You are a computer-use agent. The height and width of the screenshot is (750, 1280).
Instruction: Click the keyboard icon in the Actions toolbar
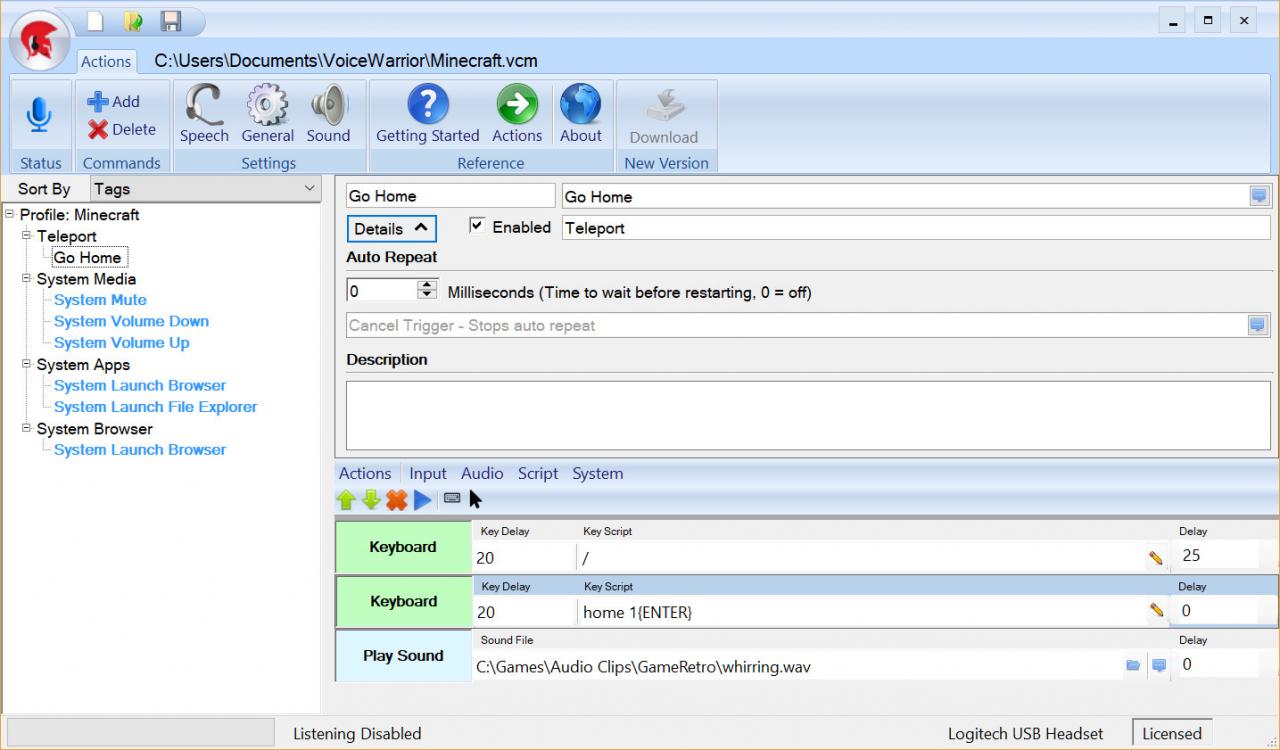coord(452,498)
